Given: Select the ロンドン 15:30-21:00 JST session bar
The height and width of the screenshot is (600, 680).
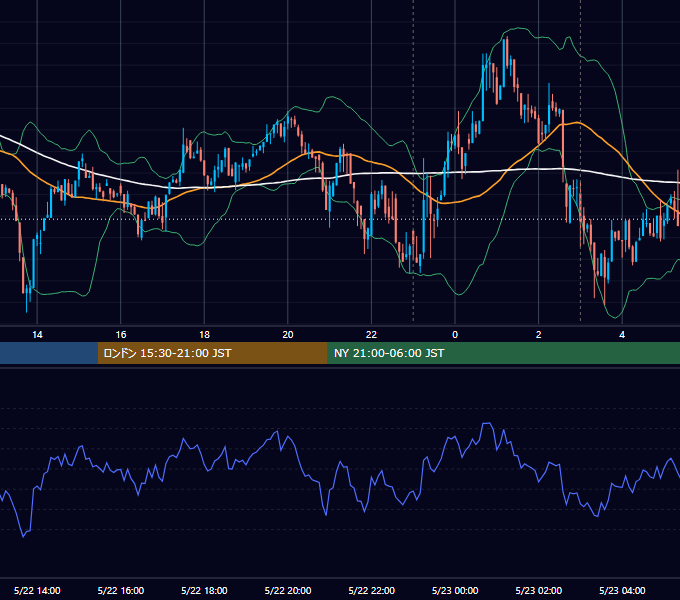Looking at the screenshot, I should coord(212,353).
